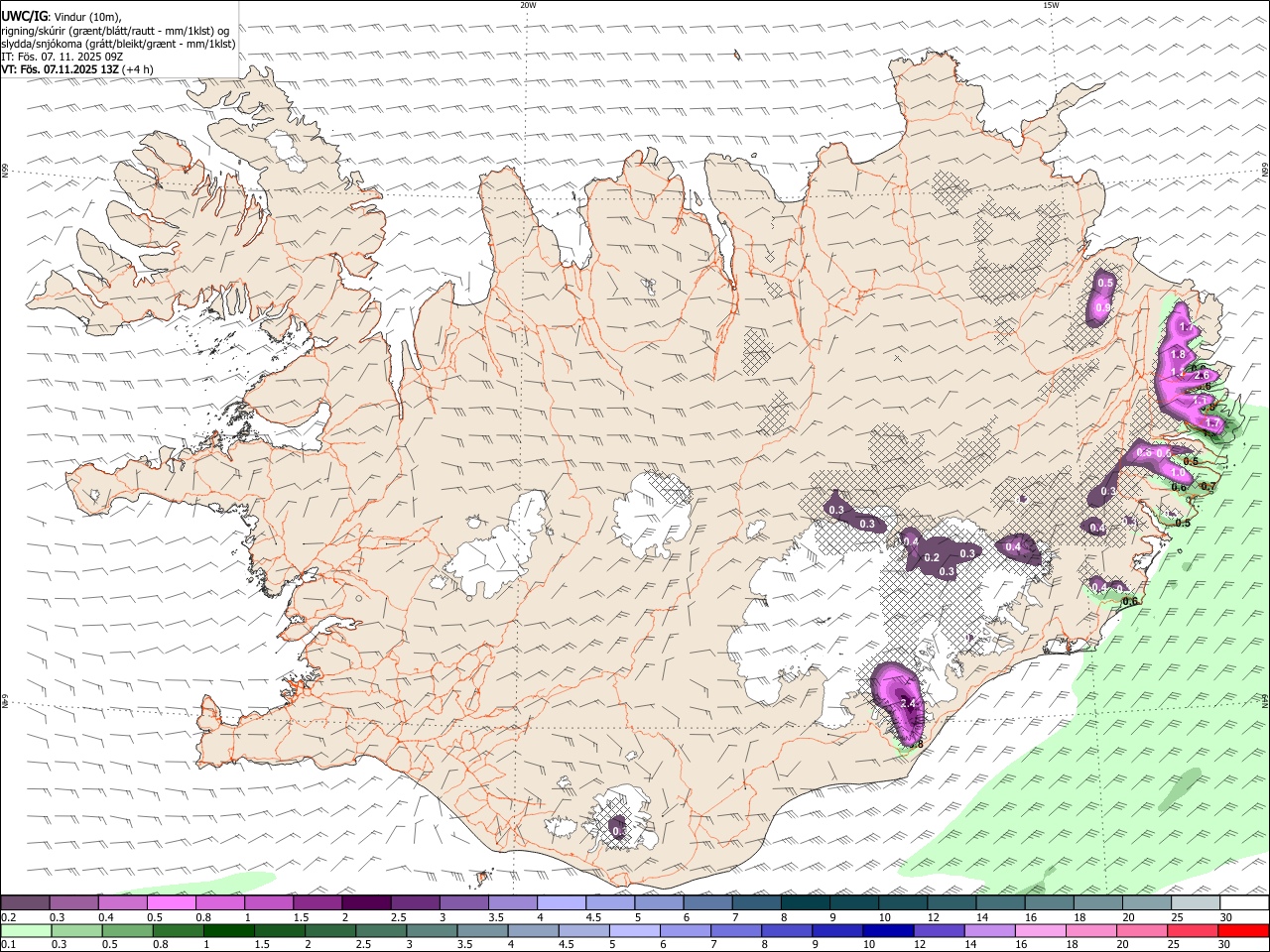Select the upper legend swatch labeled 5
Image resolution: width=1270 pixels, height=952 pixels.
coord(658,902)
